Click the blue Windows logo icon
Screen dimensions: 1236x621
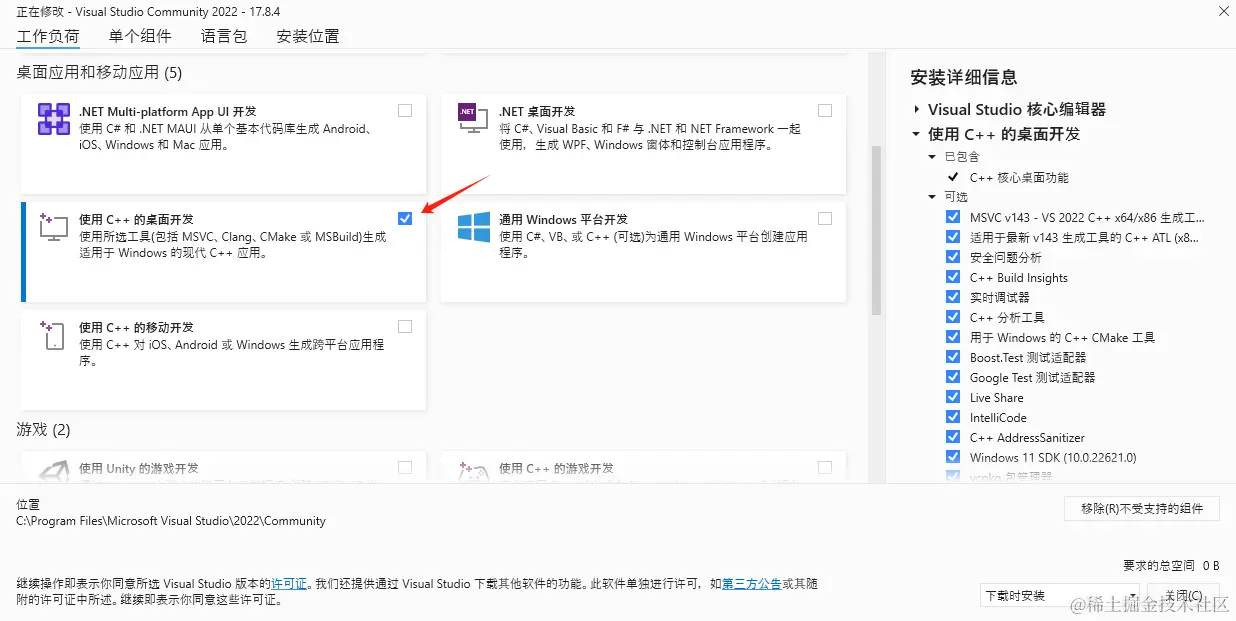click(474, 226)
